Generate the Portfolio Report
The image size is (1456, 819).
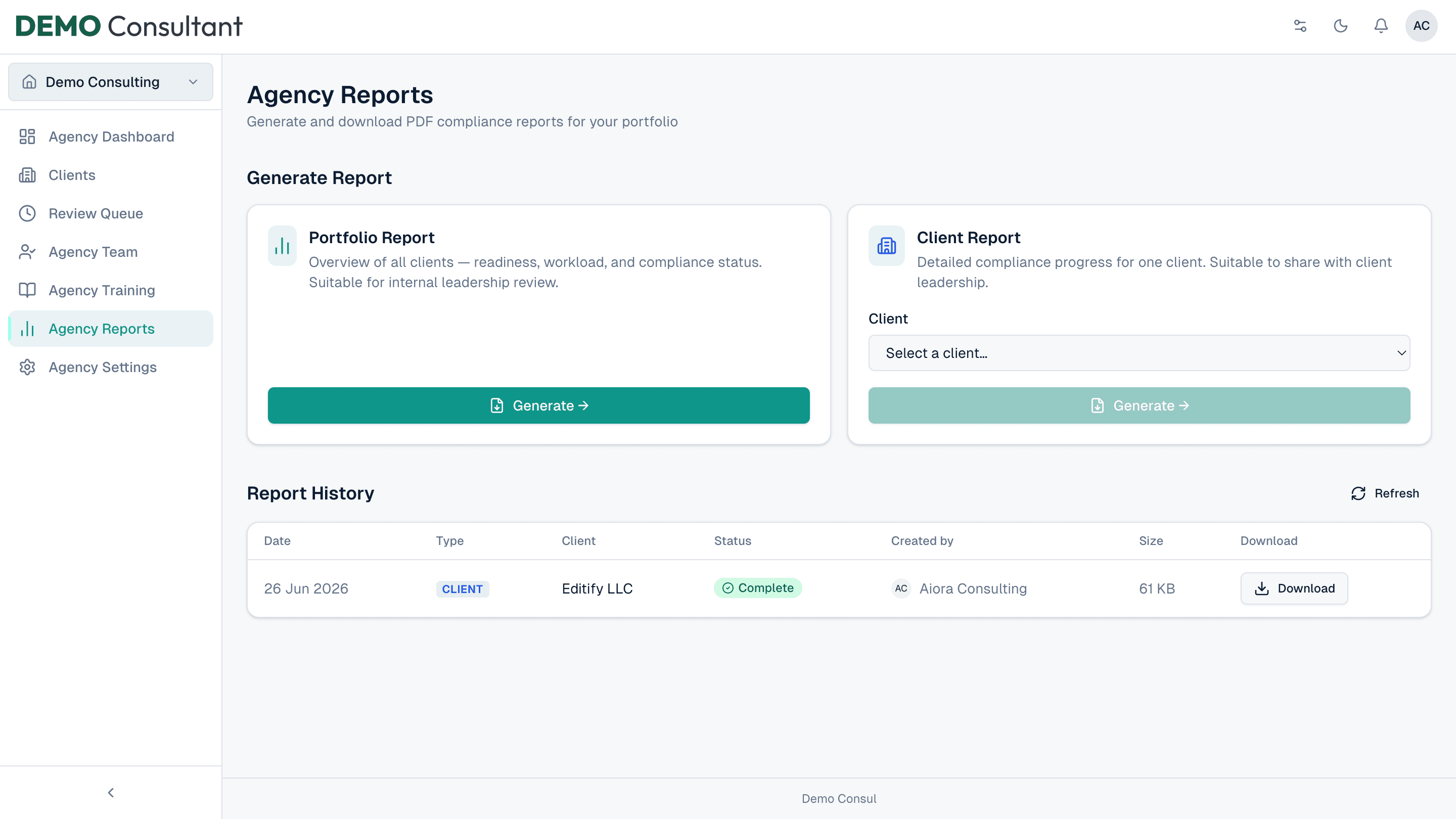coord(538,406)
